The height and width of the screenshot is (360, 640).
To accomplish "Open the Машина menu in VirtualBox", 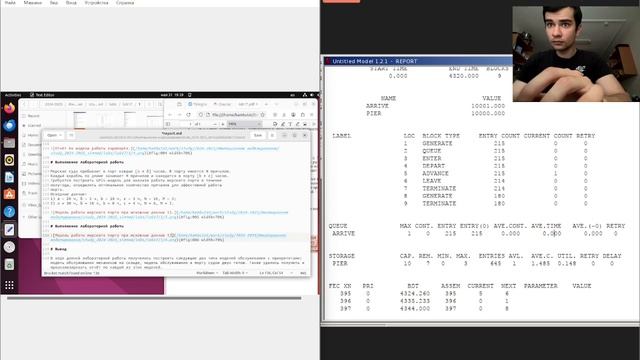I will tap(33, 2).
